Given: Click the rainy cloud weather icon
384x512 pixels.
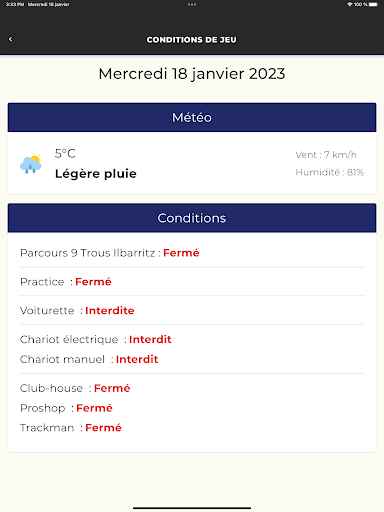Looking at the screenshot, I should tap(31, 164).
